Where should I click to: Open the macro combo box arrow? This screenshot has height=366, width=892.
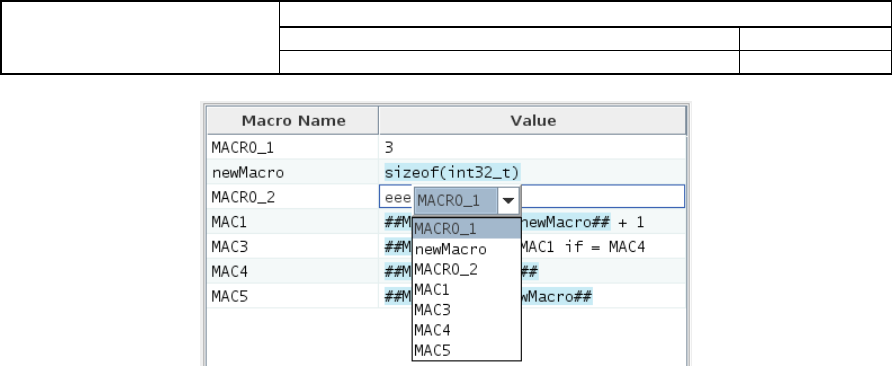[x=509, y=200]
